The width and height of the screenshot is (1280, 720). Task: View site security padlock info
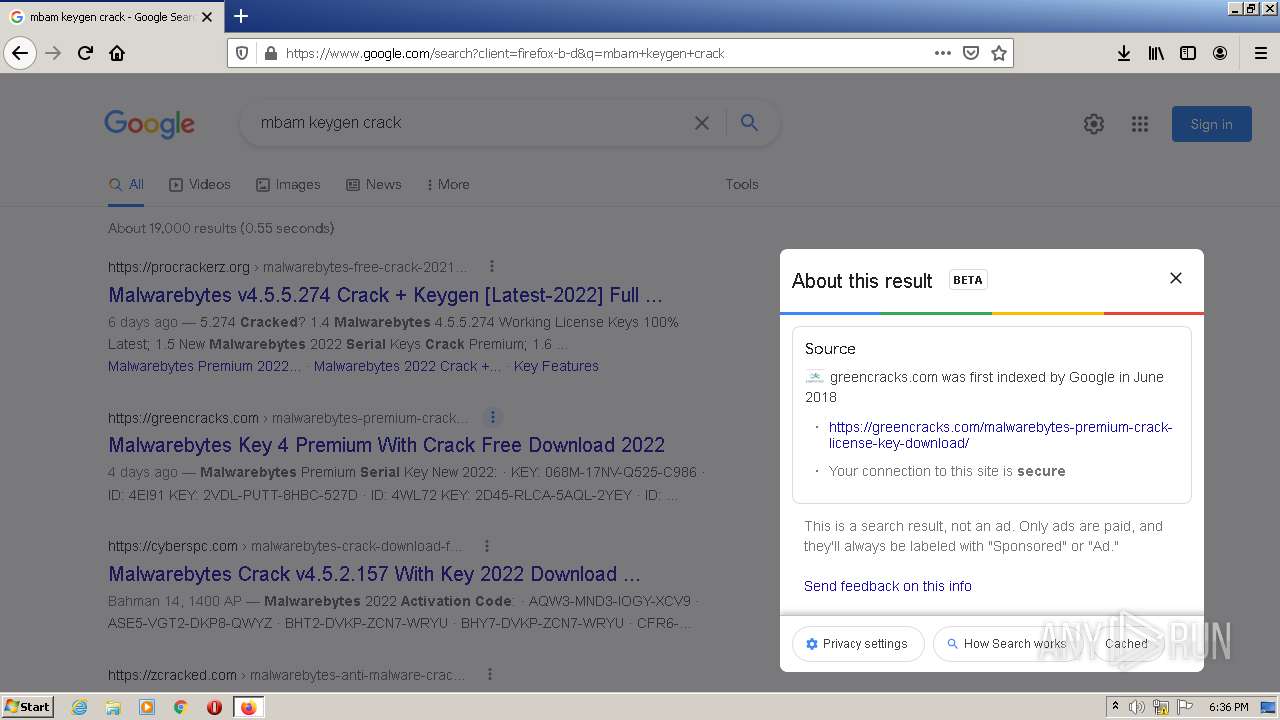pos(269,53)
